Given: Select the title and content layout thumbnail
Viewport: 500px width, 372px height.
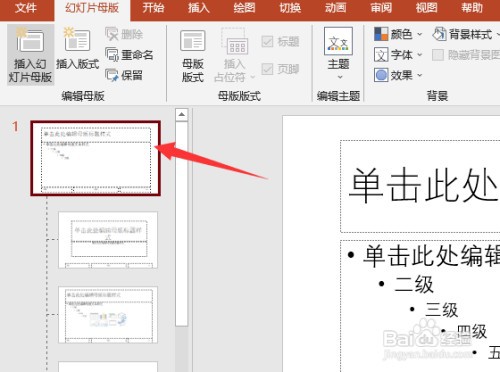Looking at the screenshot, I should (x=108, y=315).
